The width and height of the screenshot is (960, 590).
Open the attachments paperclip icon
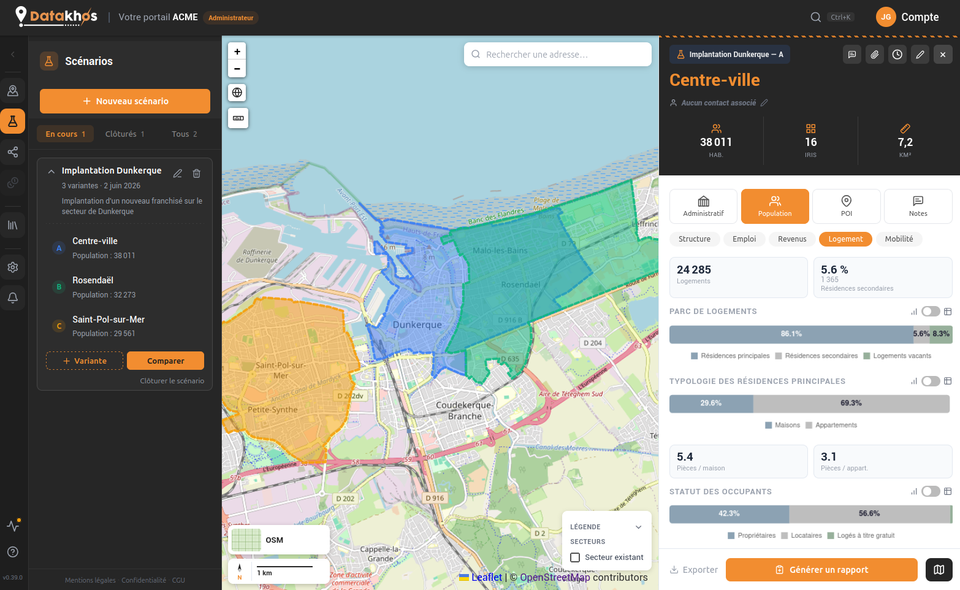[874, 54]
